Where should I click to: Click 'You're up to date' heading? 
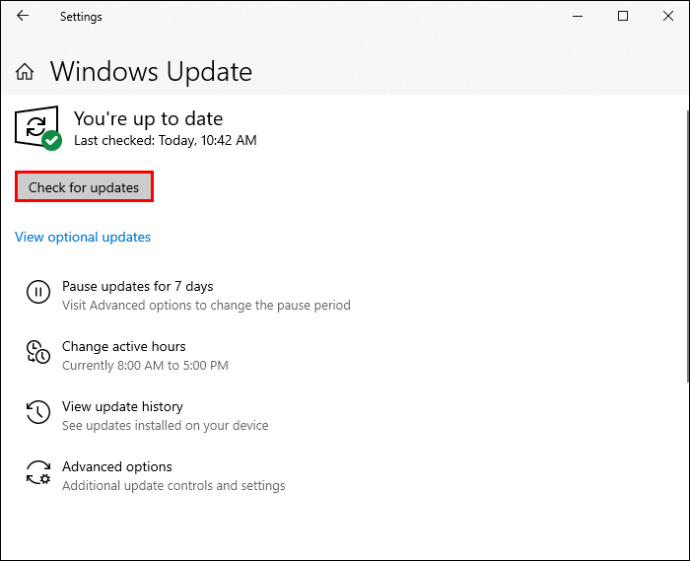[148, 119]
